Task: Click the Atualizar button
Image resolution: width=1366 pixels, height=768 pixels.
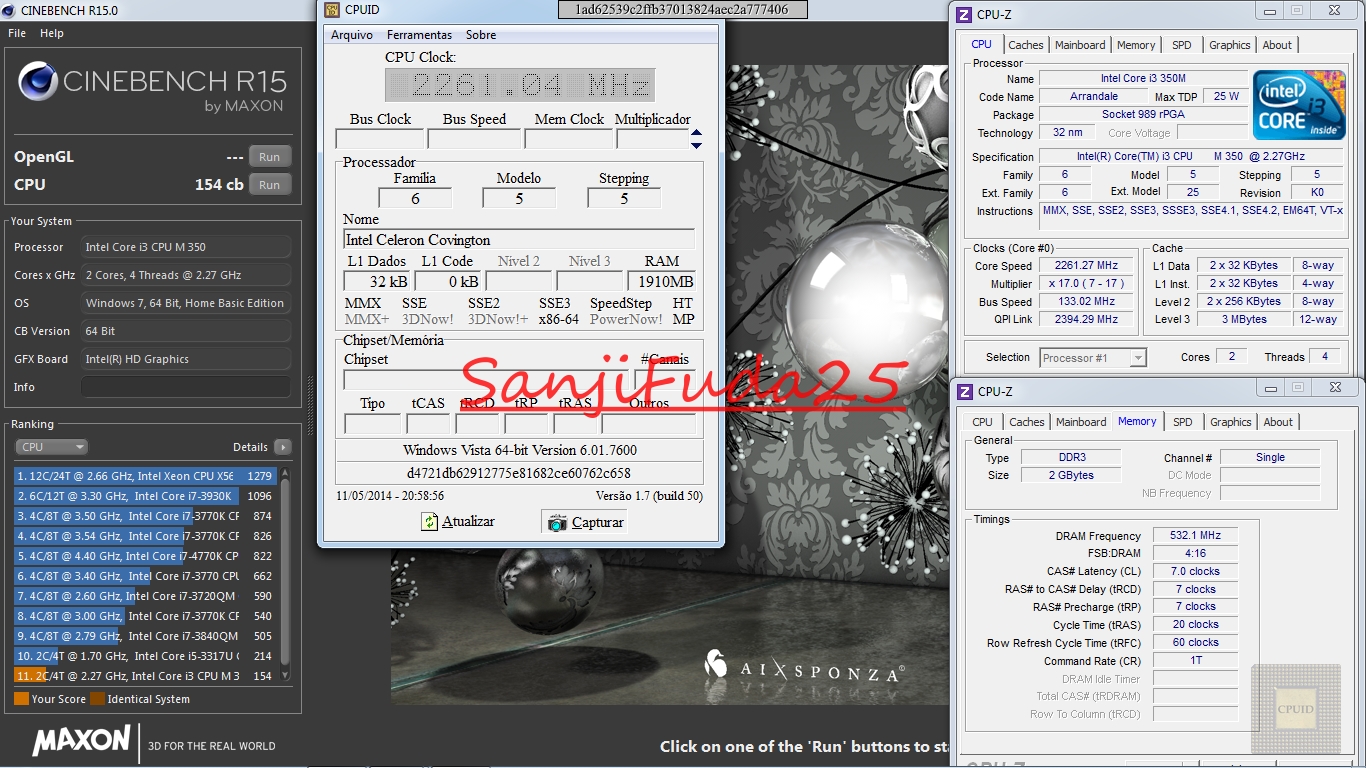Action: [x=458, y=521]
